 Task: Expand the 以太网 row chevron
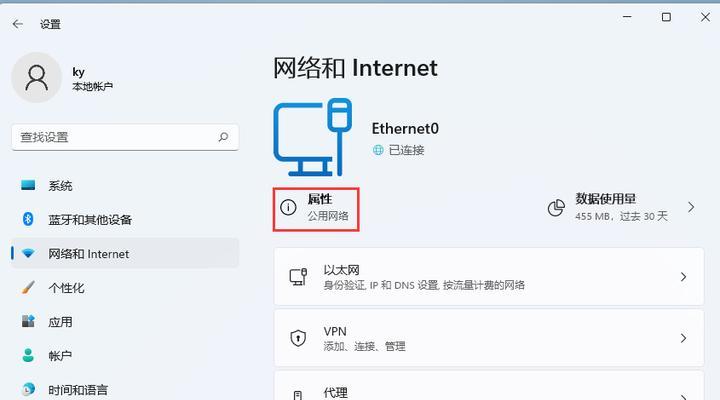(x=684, y=276)
